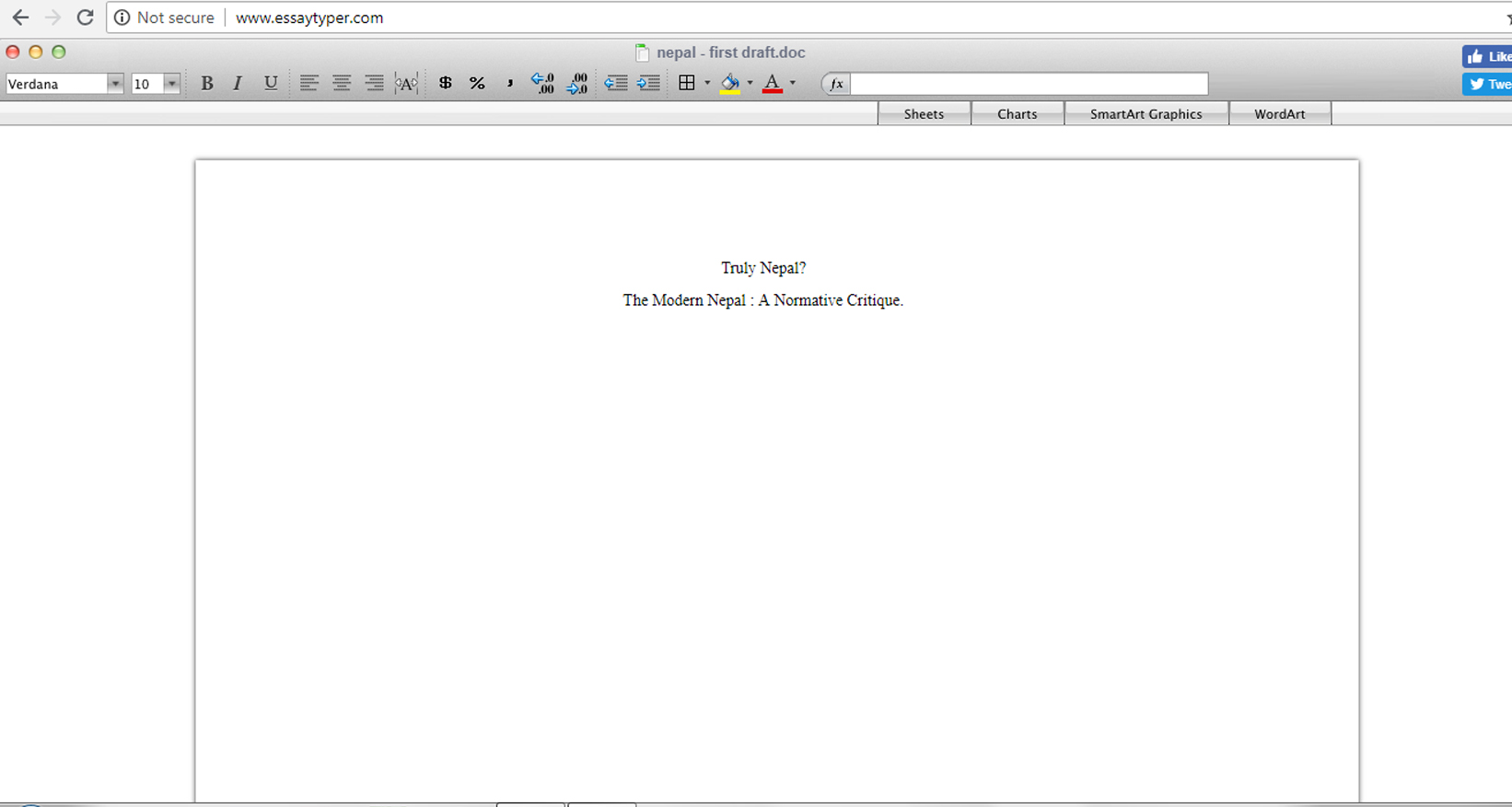Image resolution: width=1512 pixels, height=807 pixels.
Task: Switch to the Sheets tab
Action: 924,114
